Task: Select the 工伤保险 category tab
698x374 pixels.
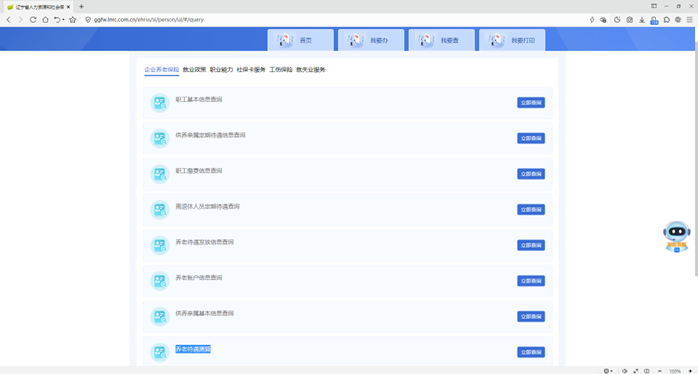Action: pyautogui.click(x=281, y=69)
